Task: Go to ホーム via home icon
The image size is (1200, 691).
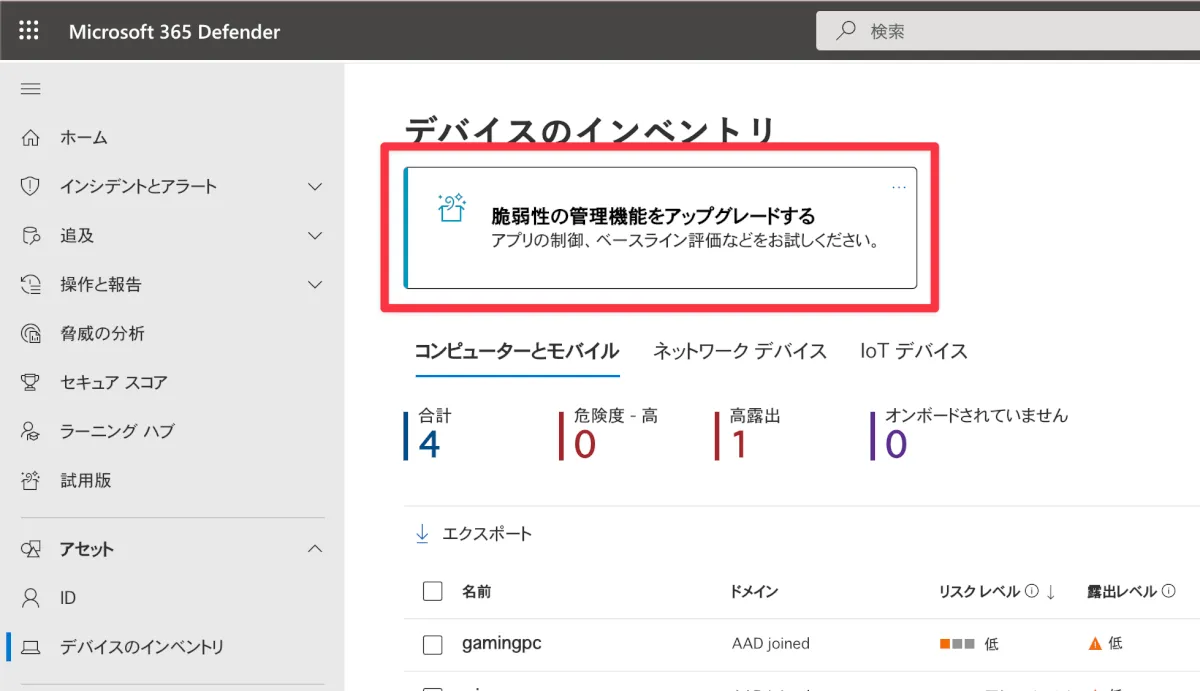Action: click(31, 138)
